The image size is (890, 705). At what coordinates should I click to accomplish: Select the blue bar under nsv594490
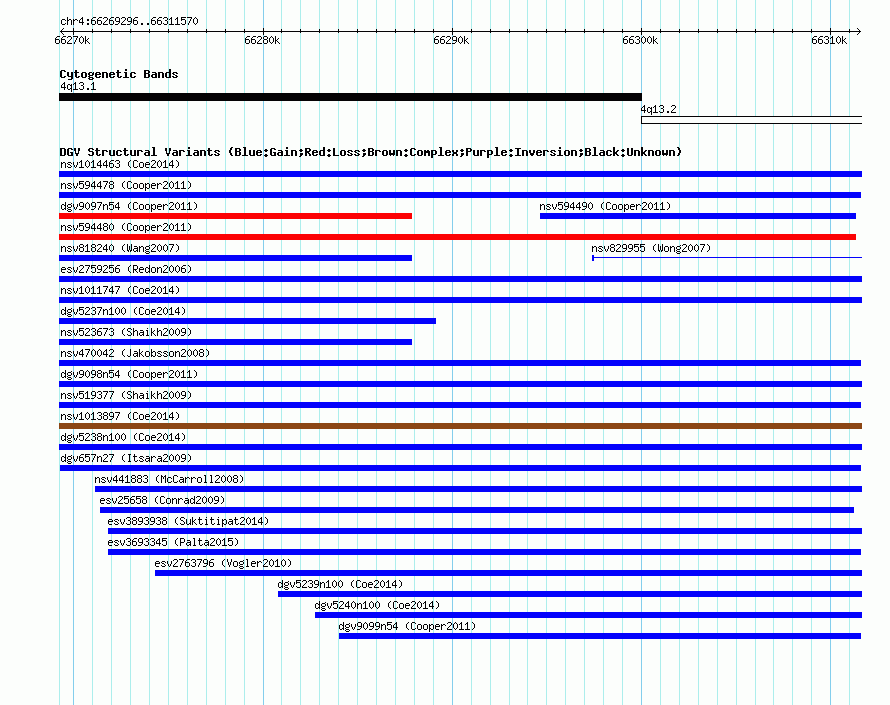coord(698,216)
